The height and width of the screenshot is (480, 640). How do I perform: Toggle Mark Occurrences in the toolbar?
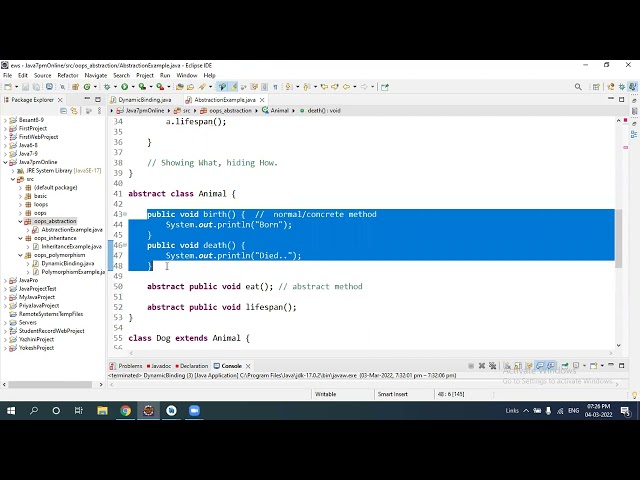(x=234, y=87)
